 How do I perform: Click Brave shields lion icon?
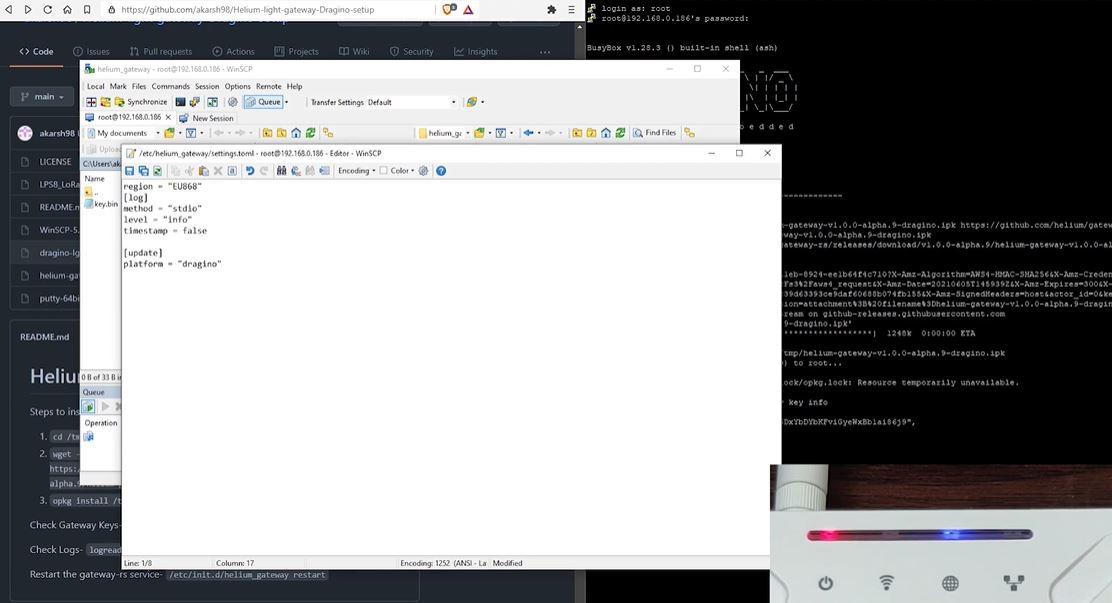pyautogui.click(x=448, y=9)
